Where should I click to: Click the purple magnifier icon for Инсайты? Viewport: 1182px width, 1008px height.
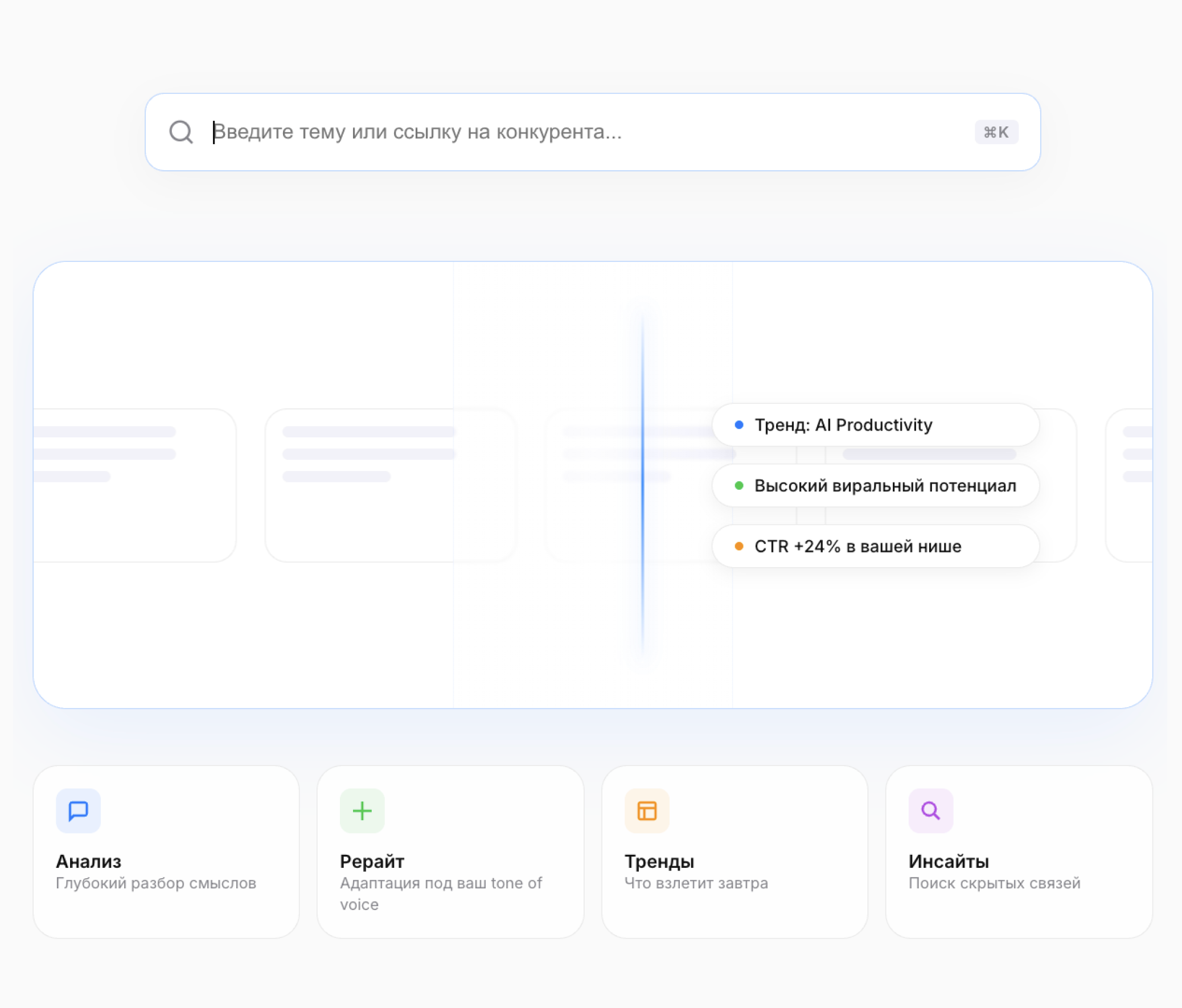tap(930, 810)
